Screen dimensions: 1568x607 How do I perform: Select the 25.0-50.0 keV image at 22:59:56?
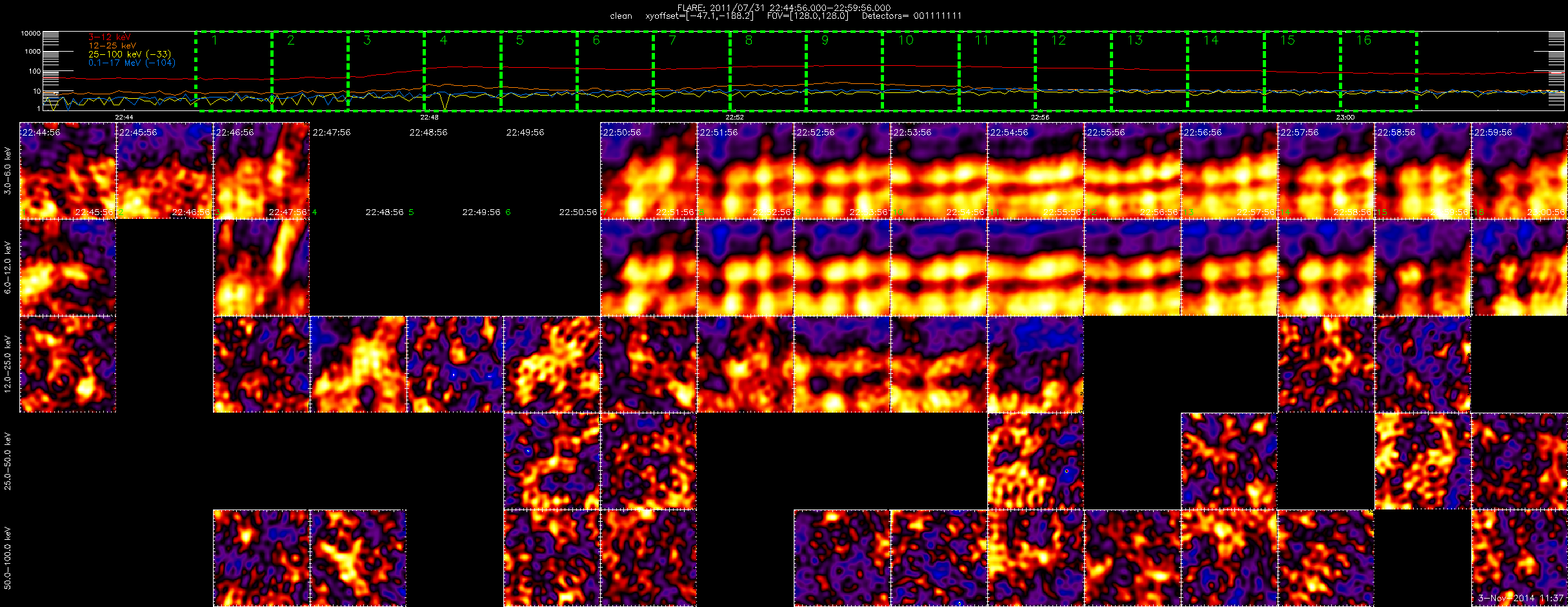1520,461
